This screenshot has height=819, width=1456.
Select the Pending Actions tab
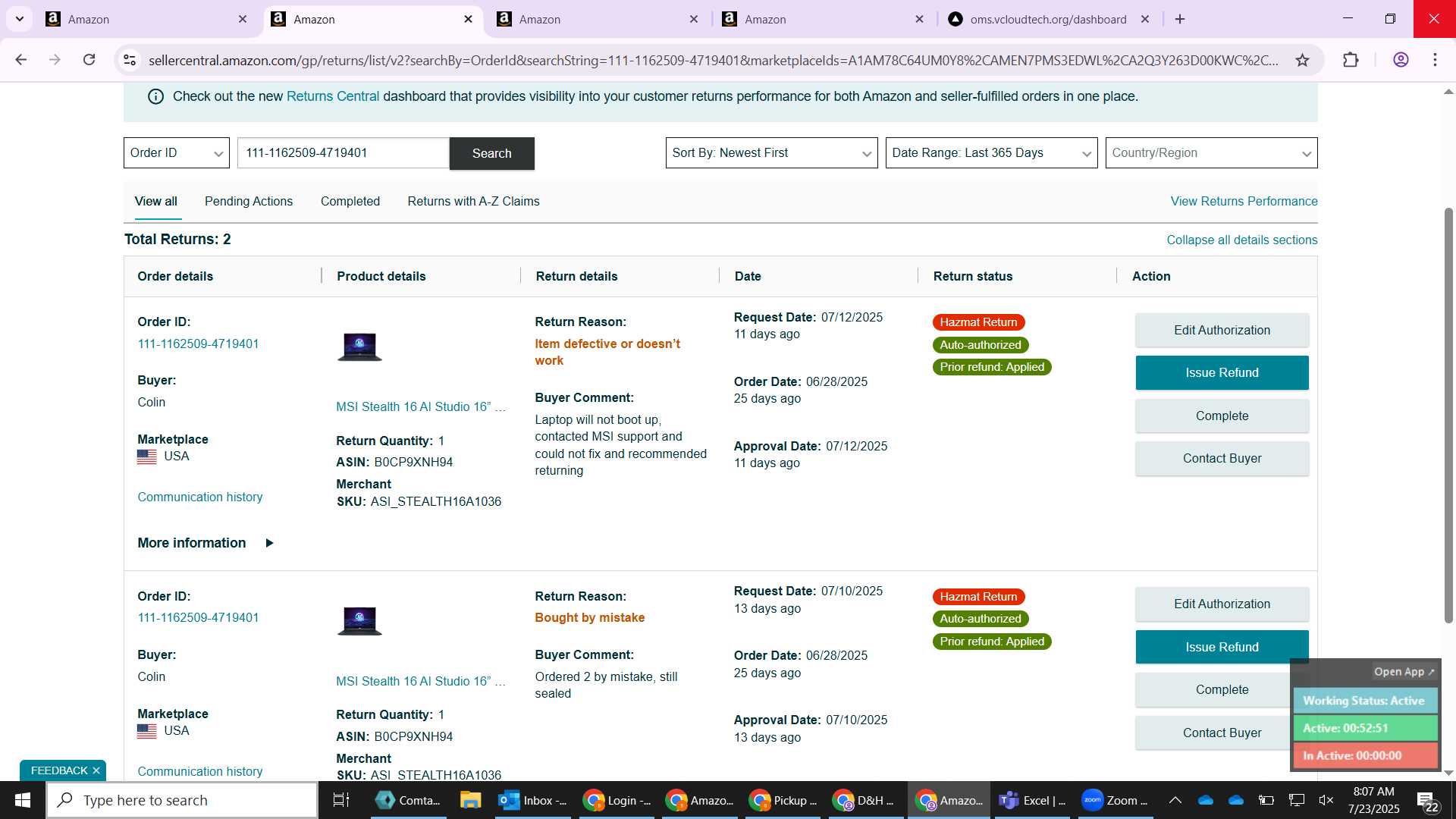pos(249,201)
